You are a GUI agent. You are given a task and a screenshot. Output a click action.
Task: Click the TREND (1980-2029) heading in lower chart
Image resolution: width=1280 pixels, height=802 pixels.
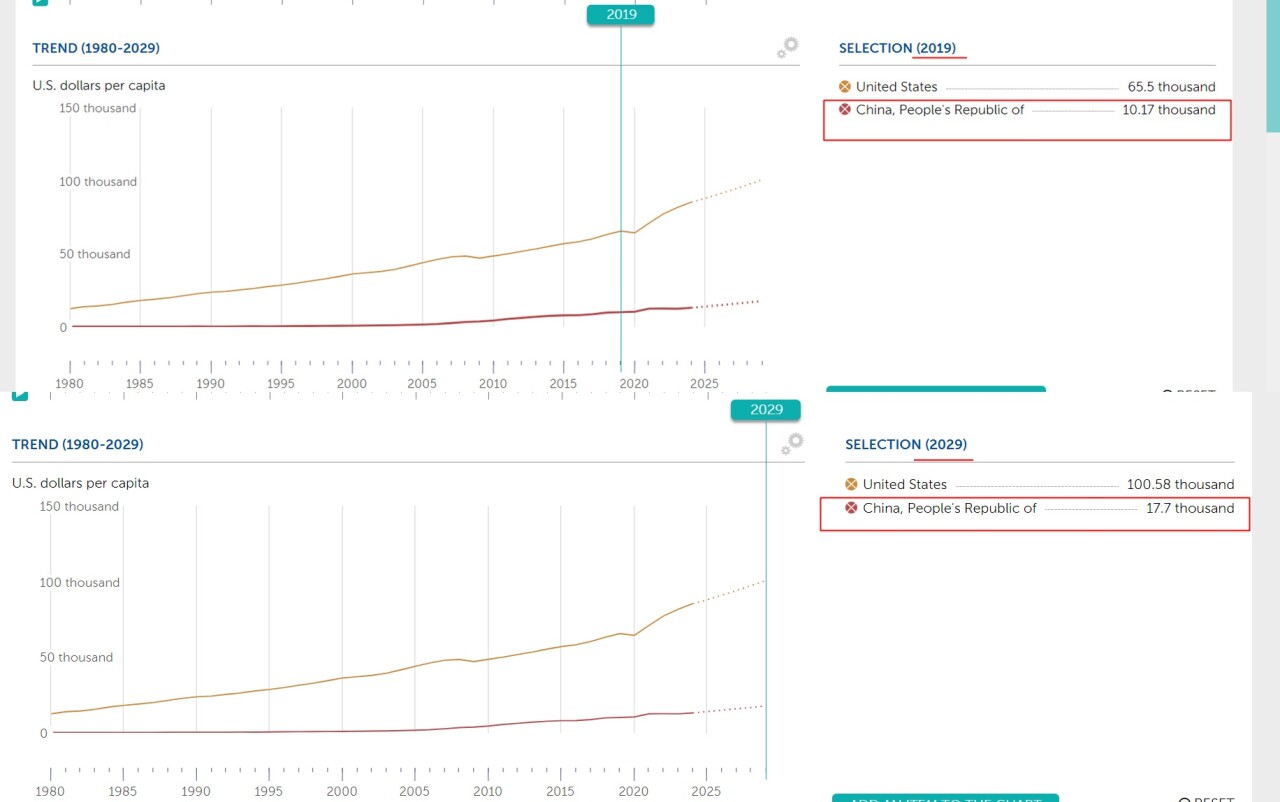tap(77, 444)
